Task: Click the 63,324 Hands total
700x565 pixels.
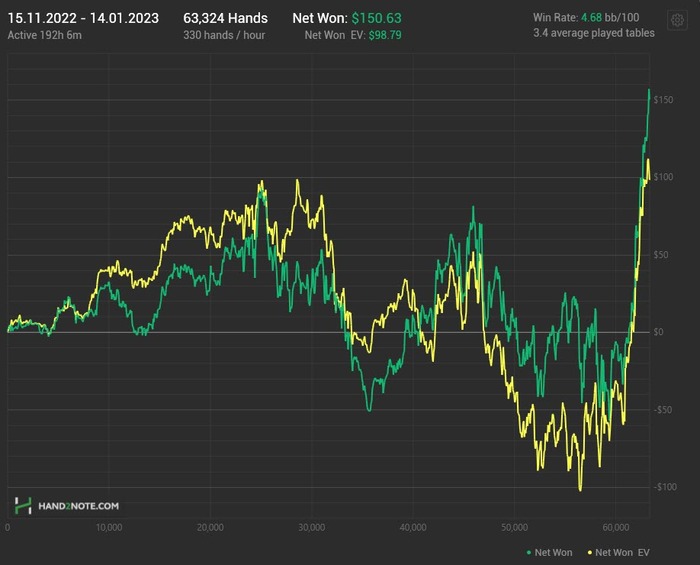Action: [225, 18]
